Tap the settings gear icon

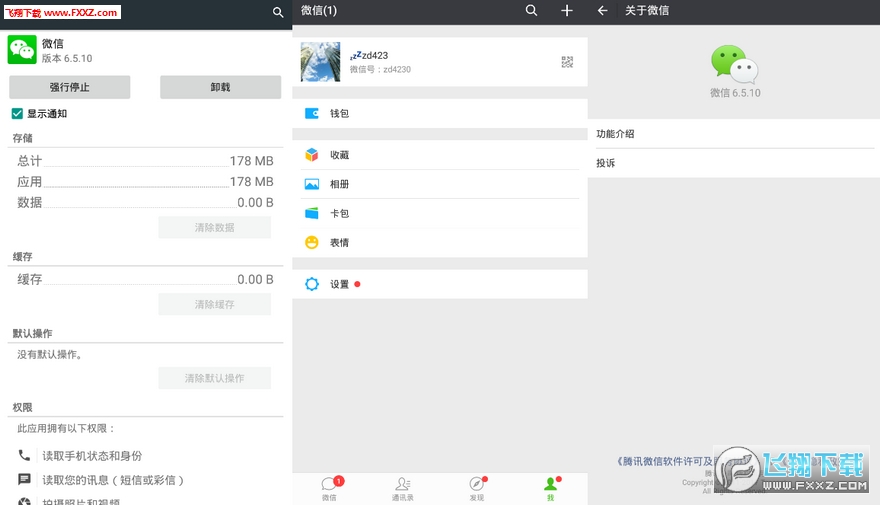311,284
